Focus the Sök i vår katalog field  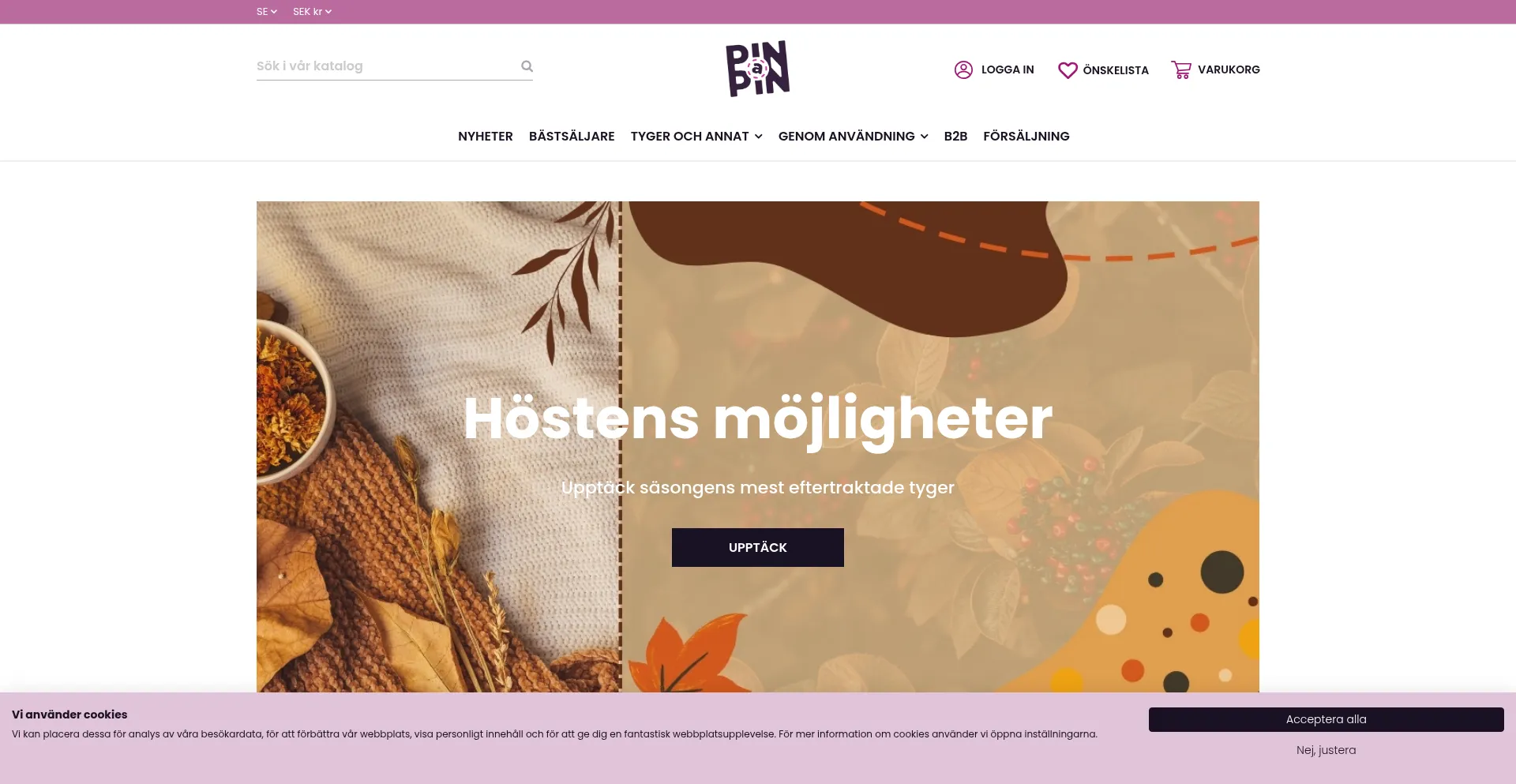tap(387, 66)
